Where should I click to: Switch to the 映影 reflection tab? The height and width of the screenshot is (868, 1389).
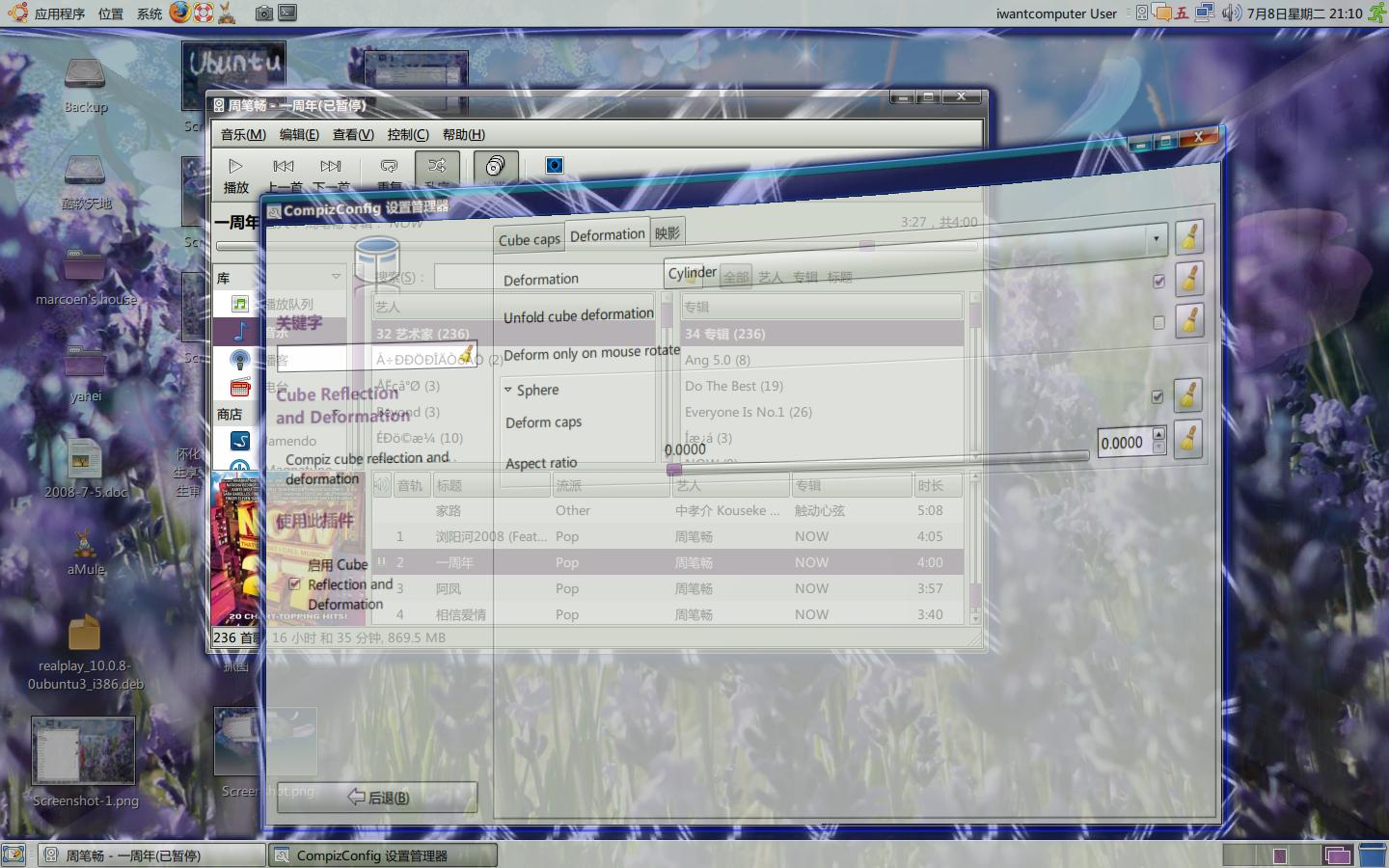[x=667, y=231]
